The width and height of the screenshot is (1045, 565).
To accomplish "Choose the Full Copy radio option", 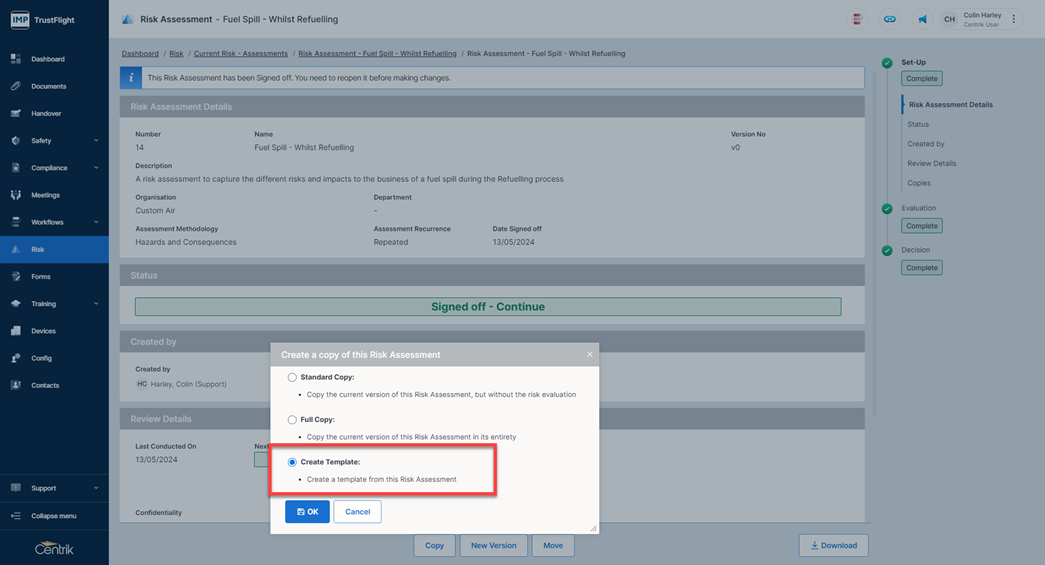I will click(292, 420).
